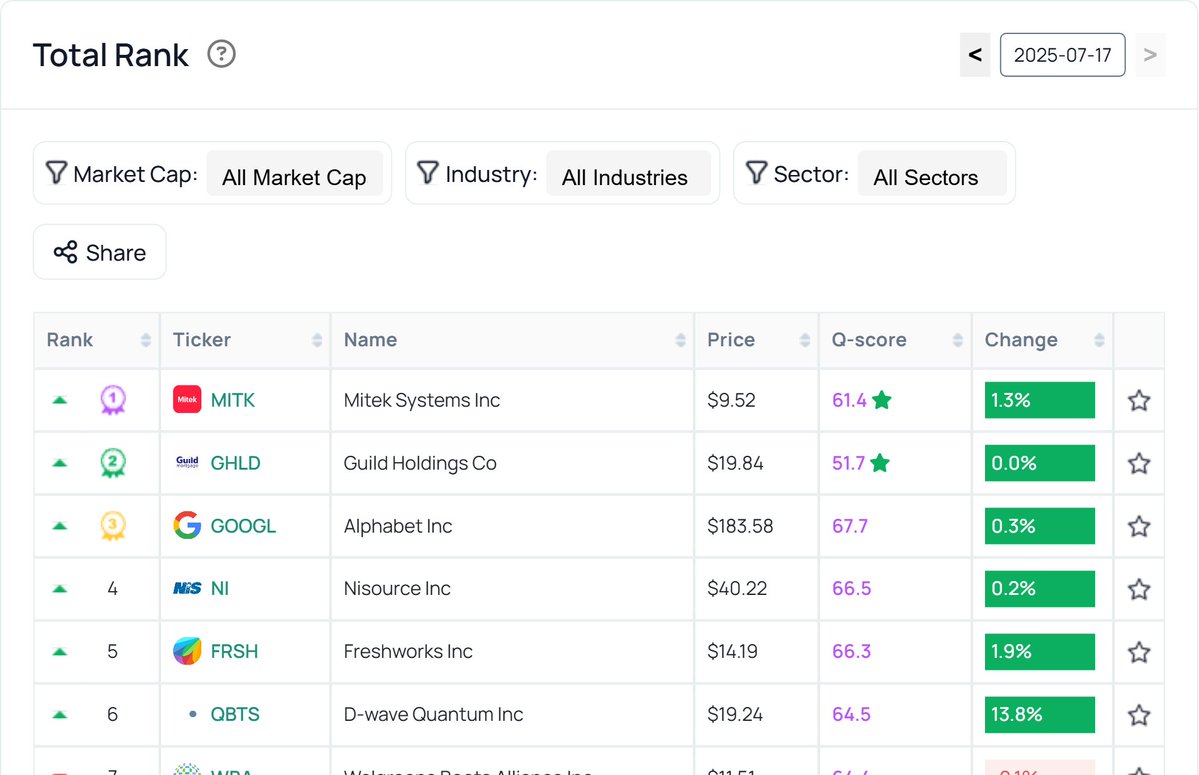Image resolution: width=1199 pixels, height=775 pixels.
Task: Click the rank number 4 cell
Action: tap(112, 589)
